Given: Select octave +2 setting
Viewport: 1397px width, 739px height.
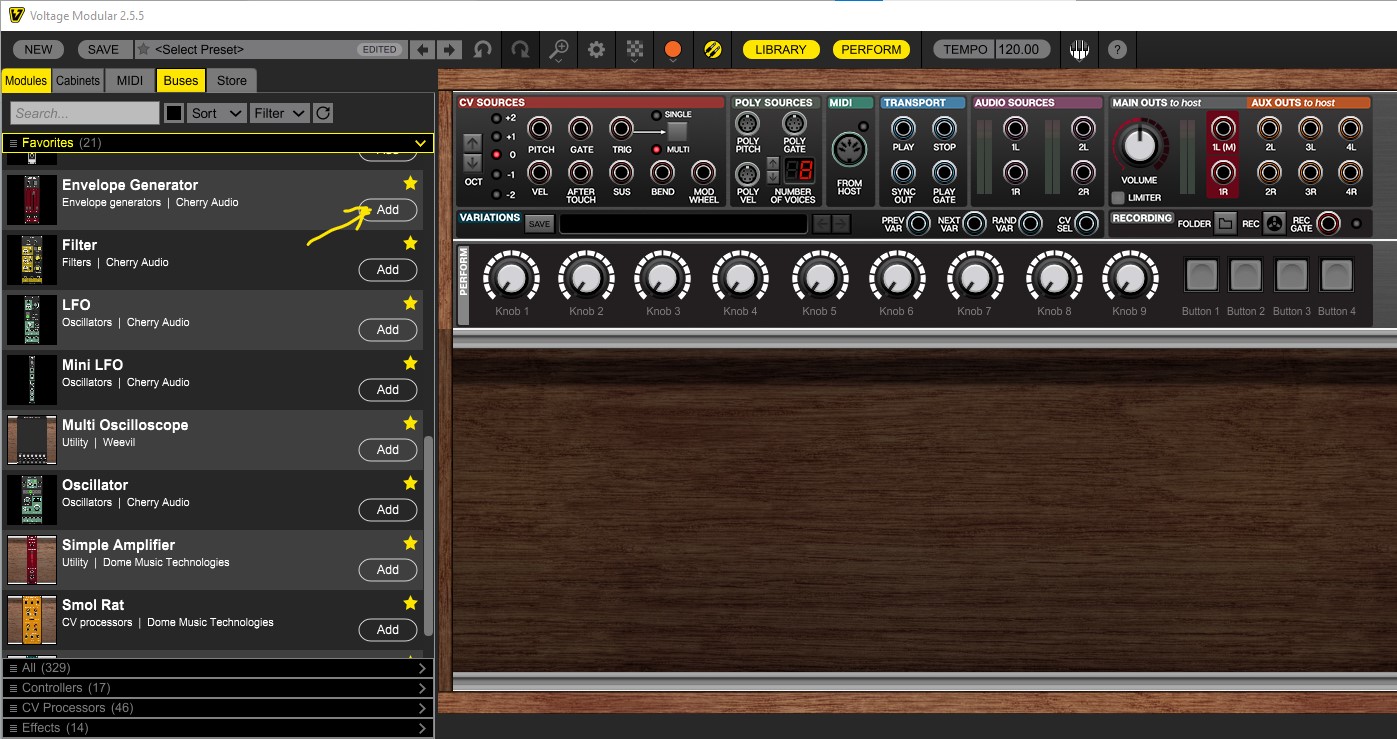Looking at the screenshot, I should coord(497,118).
